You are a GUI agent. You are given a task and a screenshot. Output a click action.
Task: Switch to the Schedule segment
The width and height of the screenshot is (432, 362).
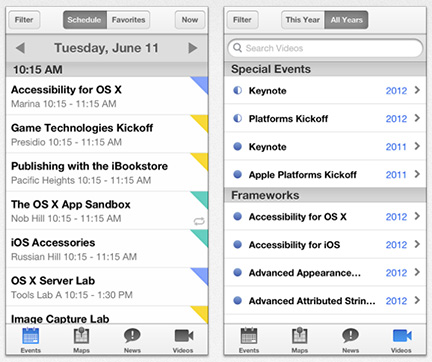(x=85, y=20)
